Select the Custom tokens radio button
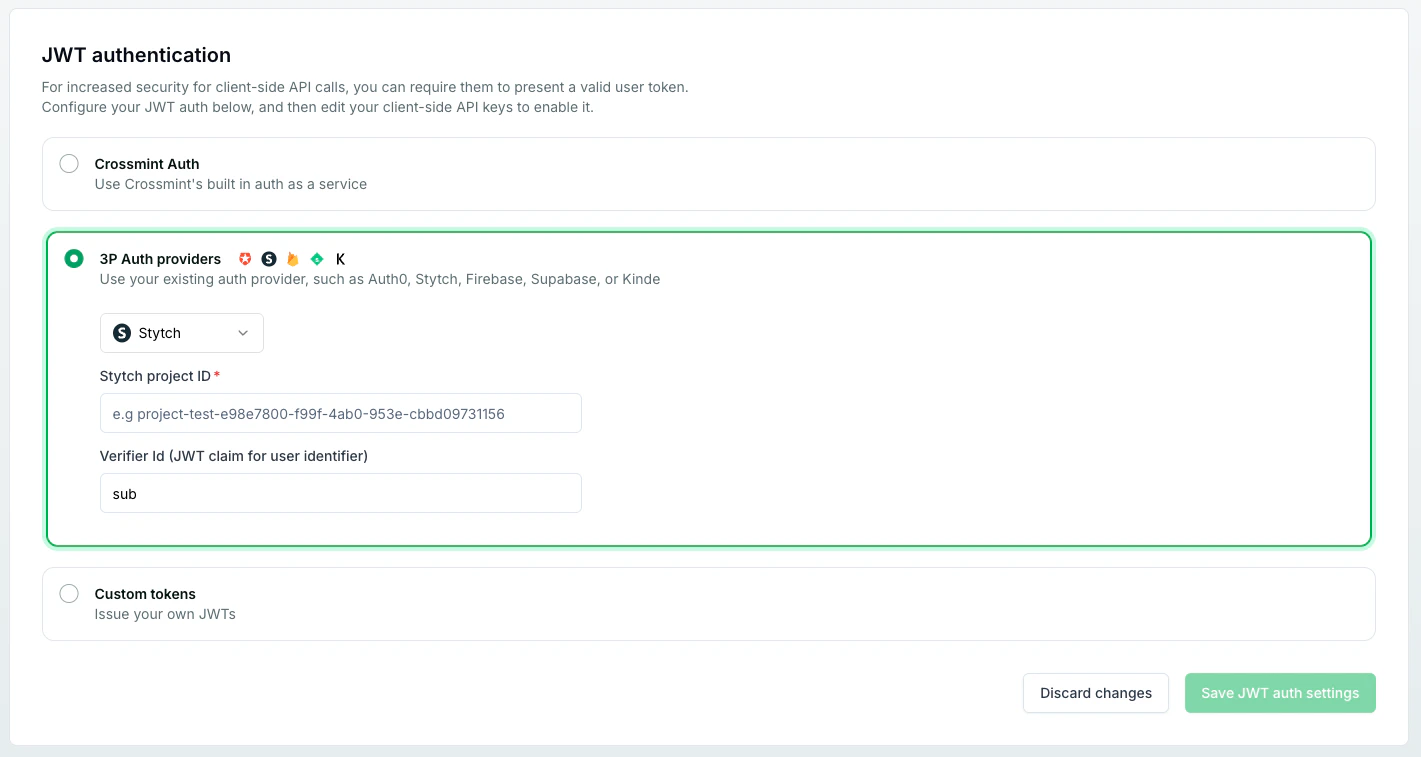 (69, 593)
